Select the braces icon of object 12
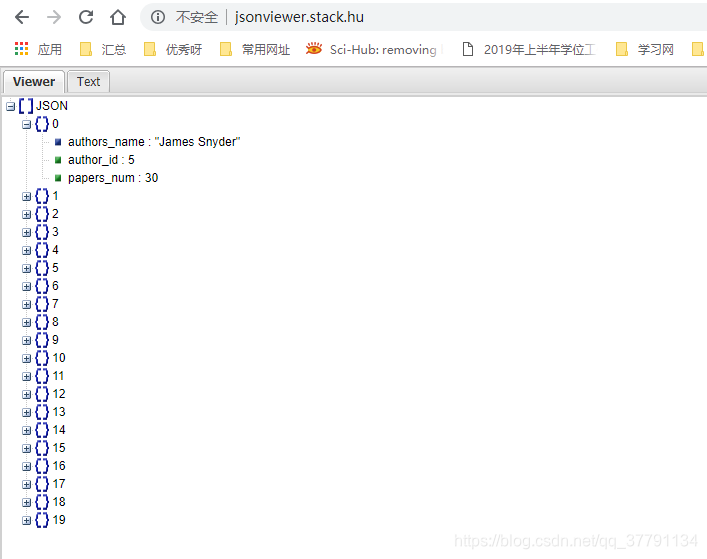Screen dimensions: 707x559 tap(42, 394)
